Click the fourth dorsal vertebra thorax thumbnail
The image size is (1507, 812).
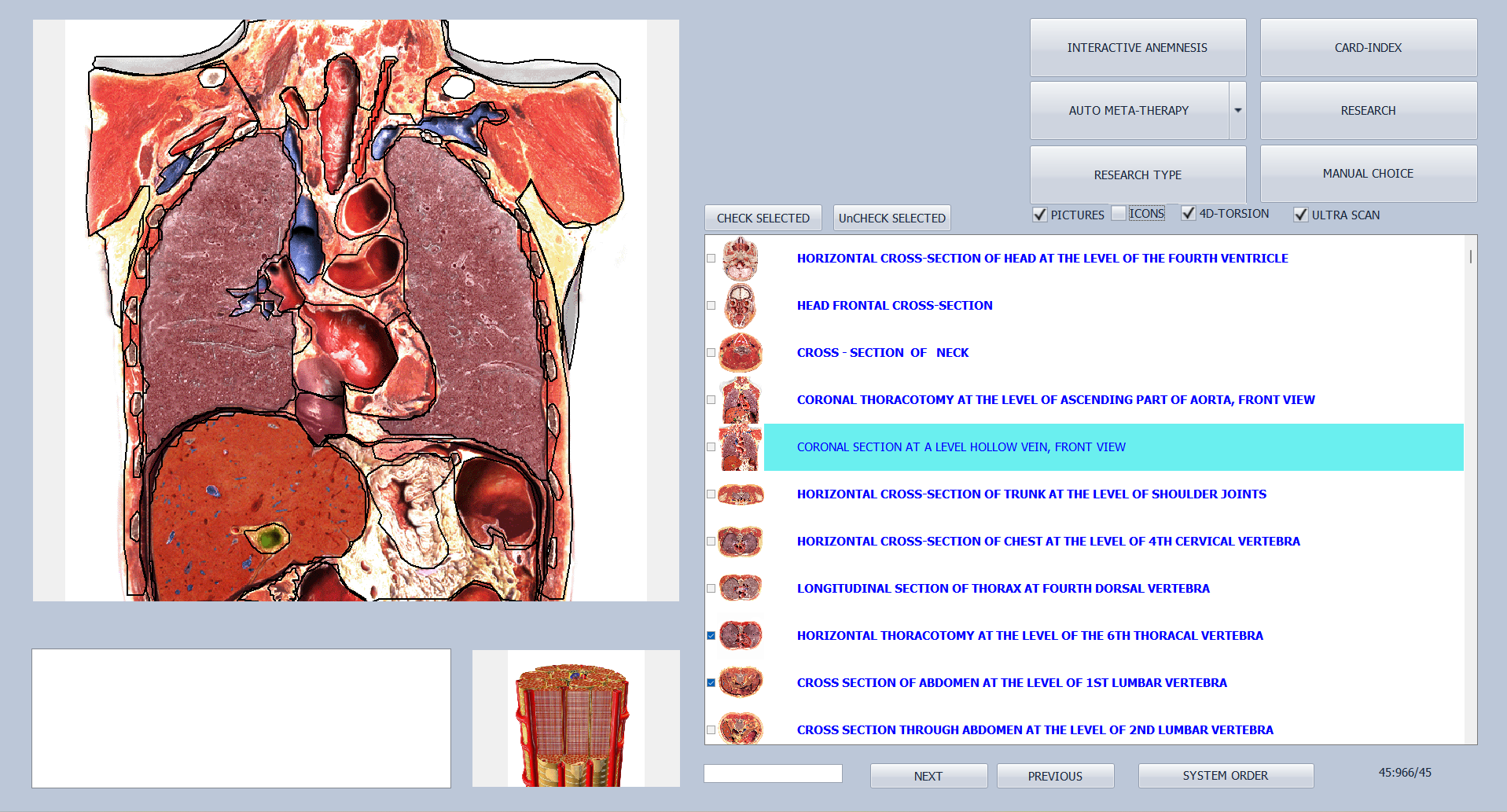coord(741,588)
